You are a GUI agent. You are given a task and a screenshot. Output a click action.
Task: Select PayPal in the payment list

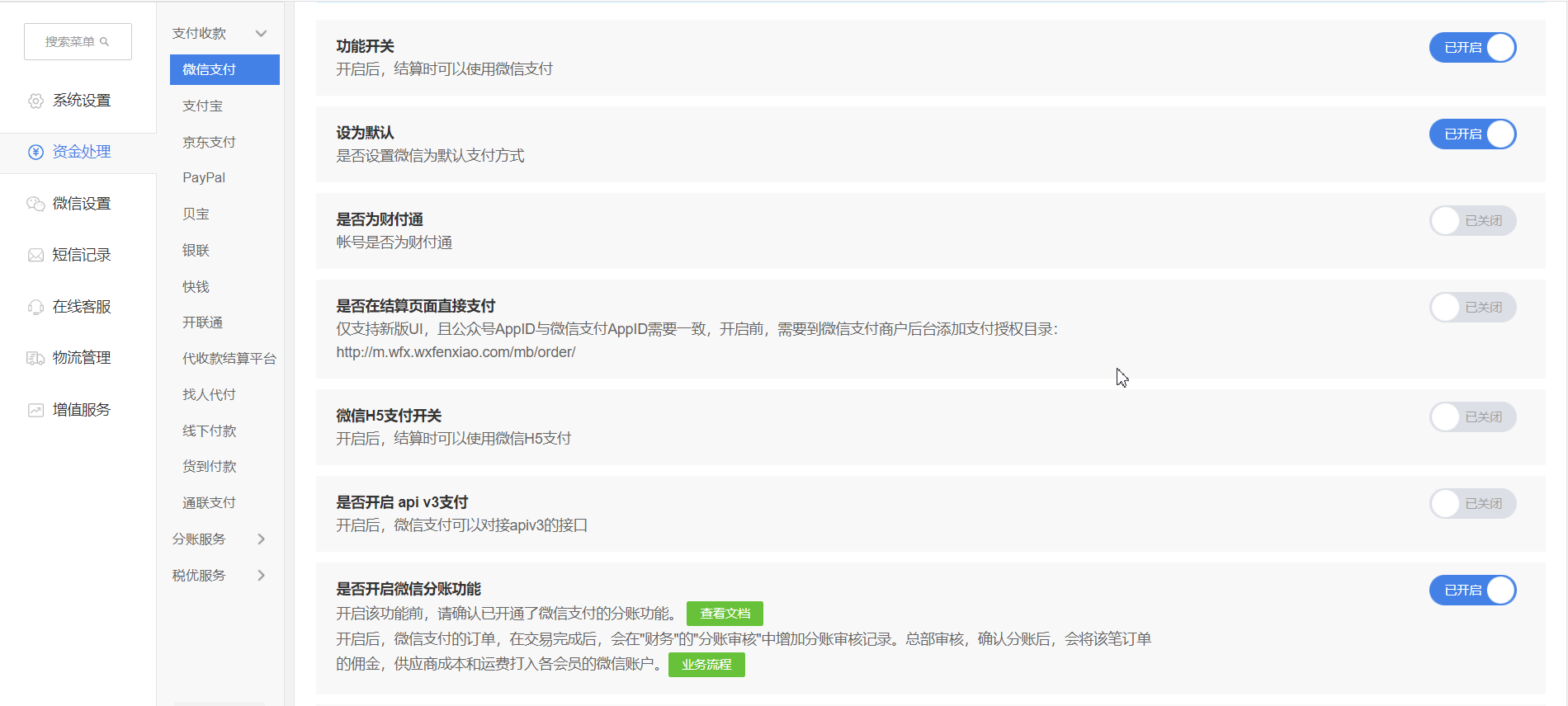pyautogui.click(x=204, y=178)
